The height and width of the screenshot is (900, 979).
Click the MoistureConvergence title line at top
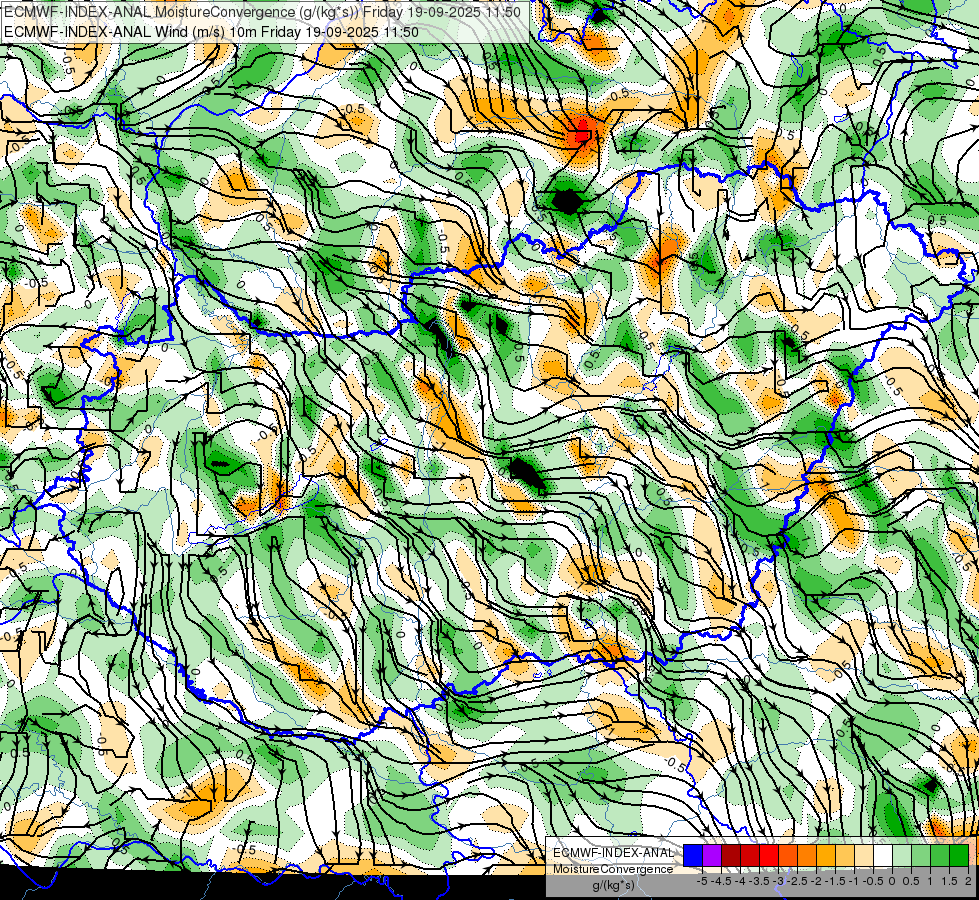pyautogui.click(x=262, y=11)
